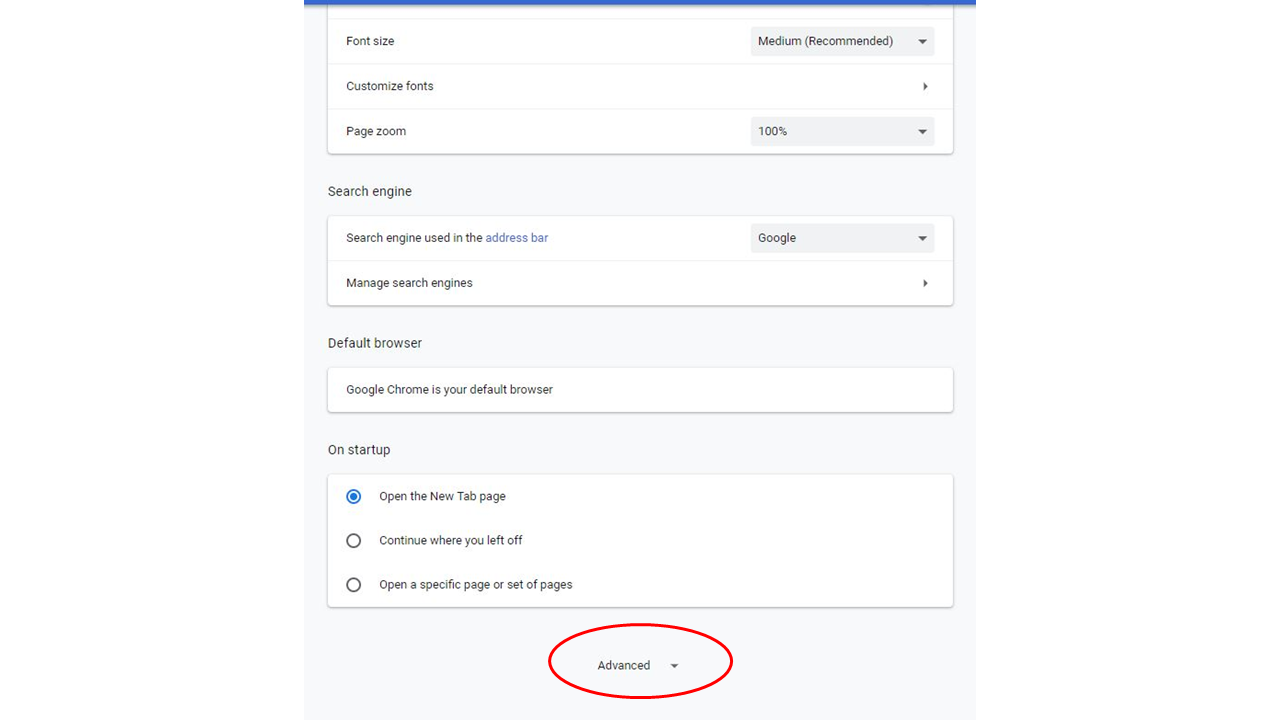This screenshot has width=1280, height=720.
Task: Click the Customize fonts arrow icon
Action: point(925,86)
